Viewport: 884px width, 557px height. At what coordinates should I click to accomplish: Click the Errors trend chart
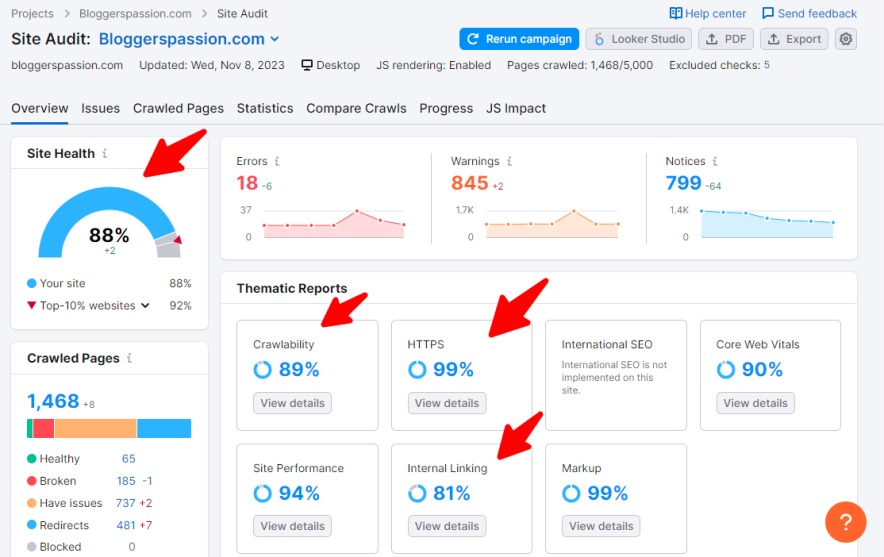334,224
